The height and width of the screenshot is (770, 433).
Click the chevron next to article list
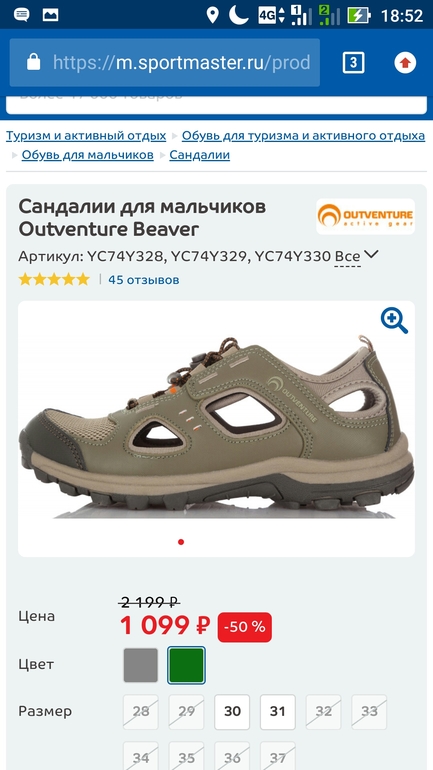point(372,254)
